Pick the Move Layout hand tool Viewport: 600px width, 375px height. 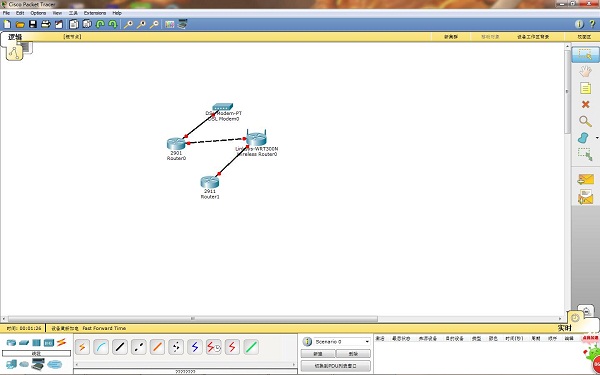pos(585,71)
